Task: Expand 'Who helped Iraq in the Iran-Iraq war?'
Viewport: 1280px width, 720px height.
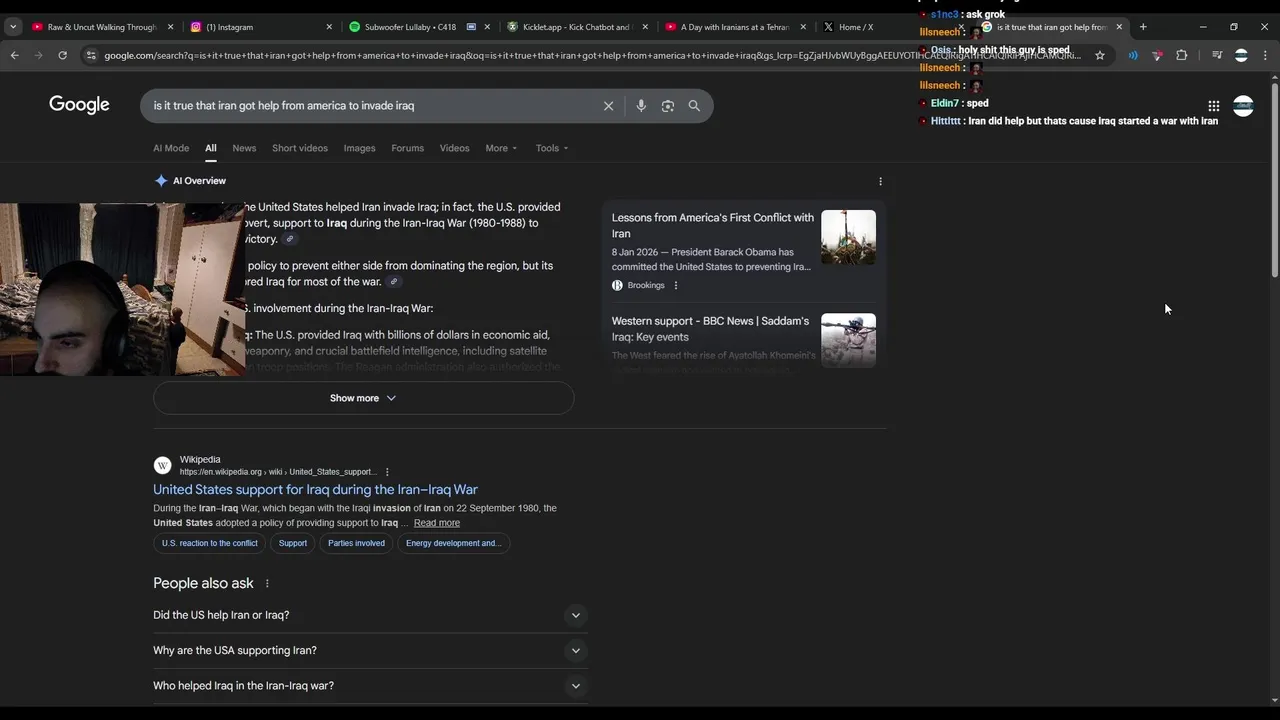Action: pos(368,685)
